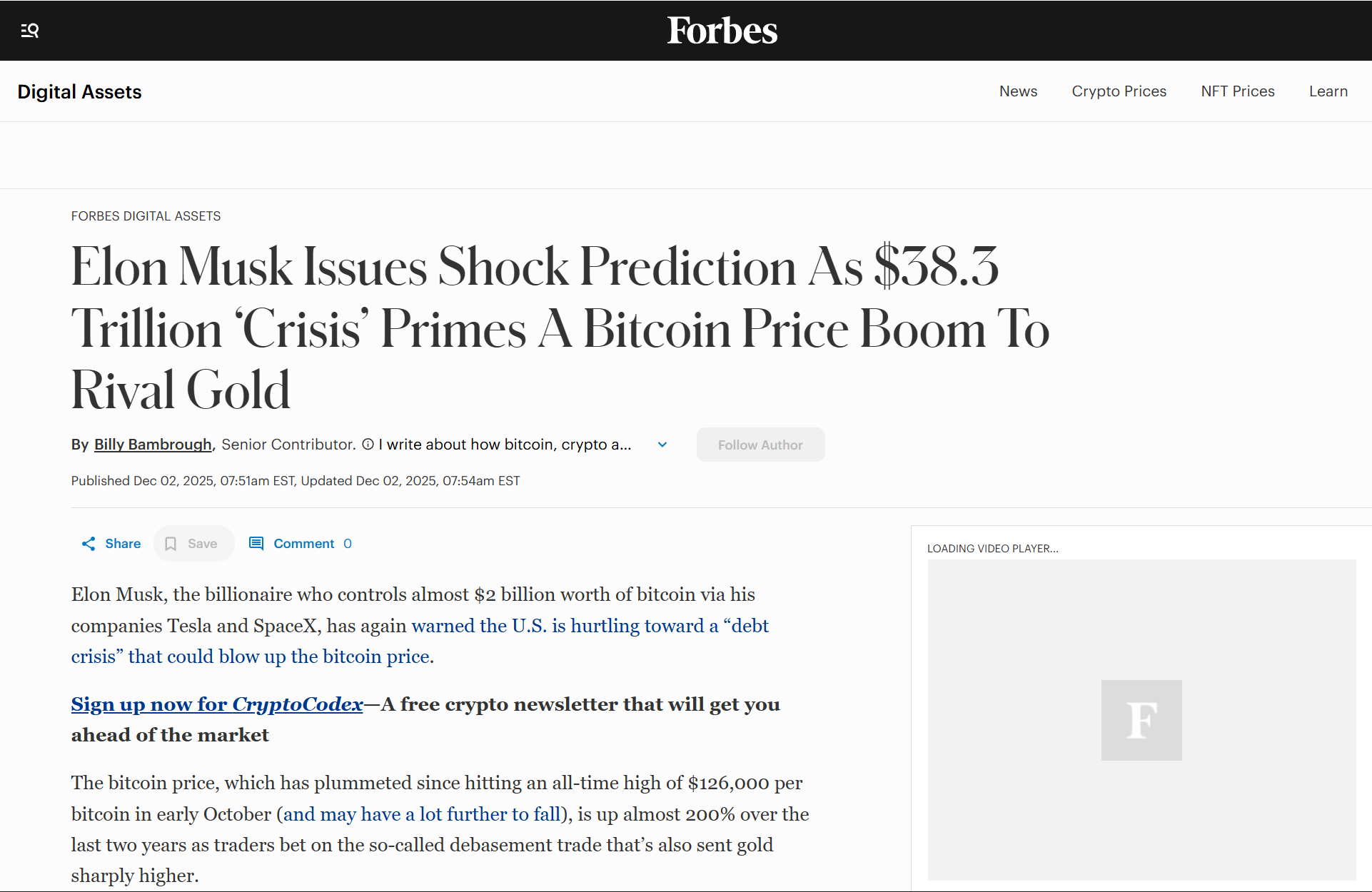Click the info icon beside Senior Contributor
Viewport: 1372px width, 892px height.
pos(368,445)
